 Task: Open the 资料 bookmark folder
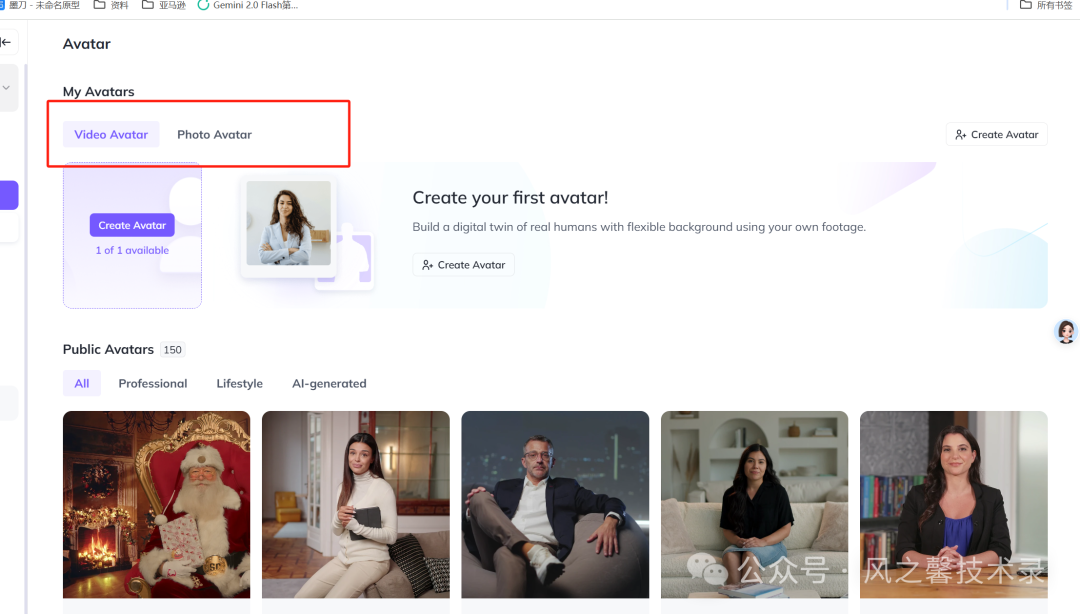111,5
